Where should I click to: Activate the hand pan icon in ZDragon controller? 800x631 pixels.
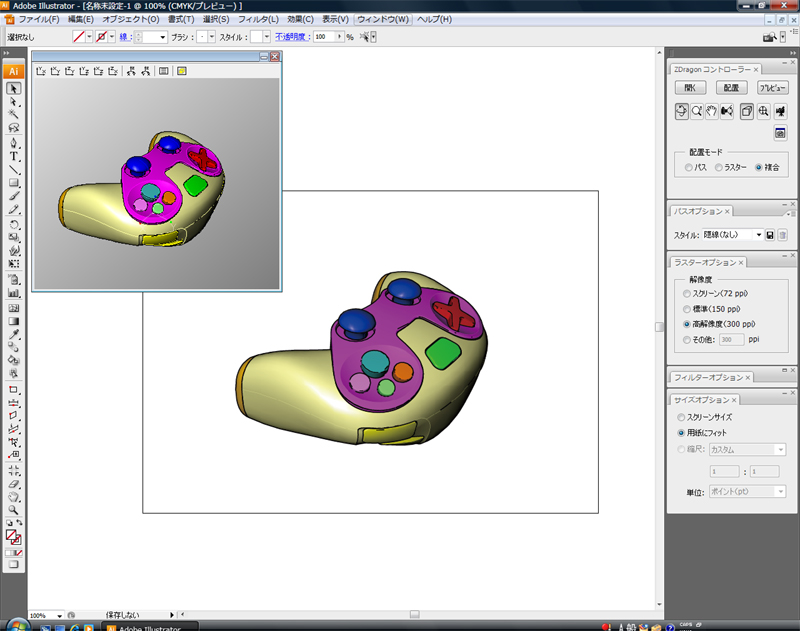[712, 111]
